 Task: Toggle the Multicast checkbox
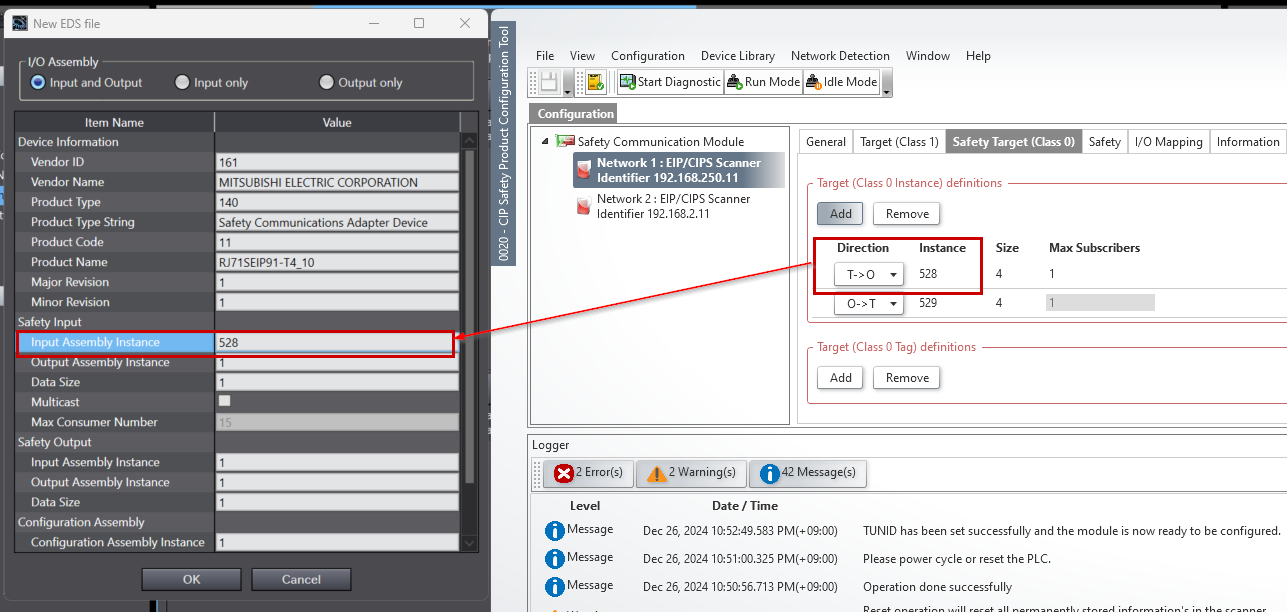coord(224,401)
